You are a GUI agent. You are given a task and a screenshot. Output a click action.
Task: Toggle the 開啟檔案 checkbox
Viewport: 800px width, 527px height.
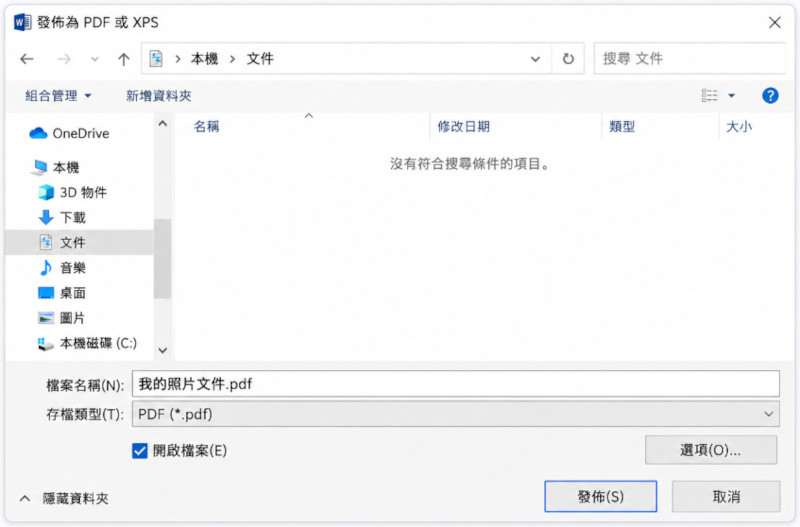click(x=139, y=450)
